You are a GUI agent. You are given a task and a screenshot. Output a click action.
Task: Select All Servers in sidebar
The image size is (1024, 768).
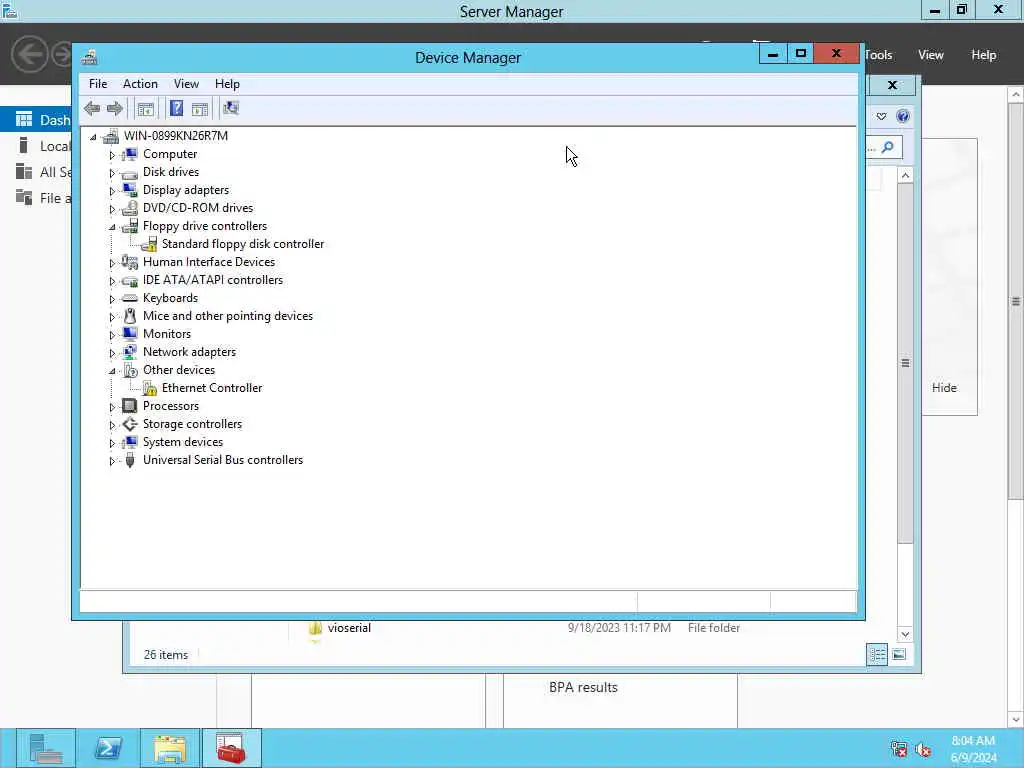37,172
